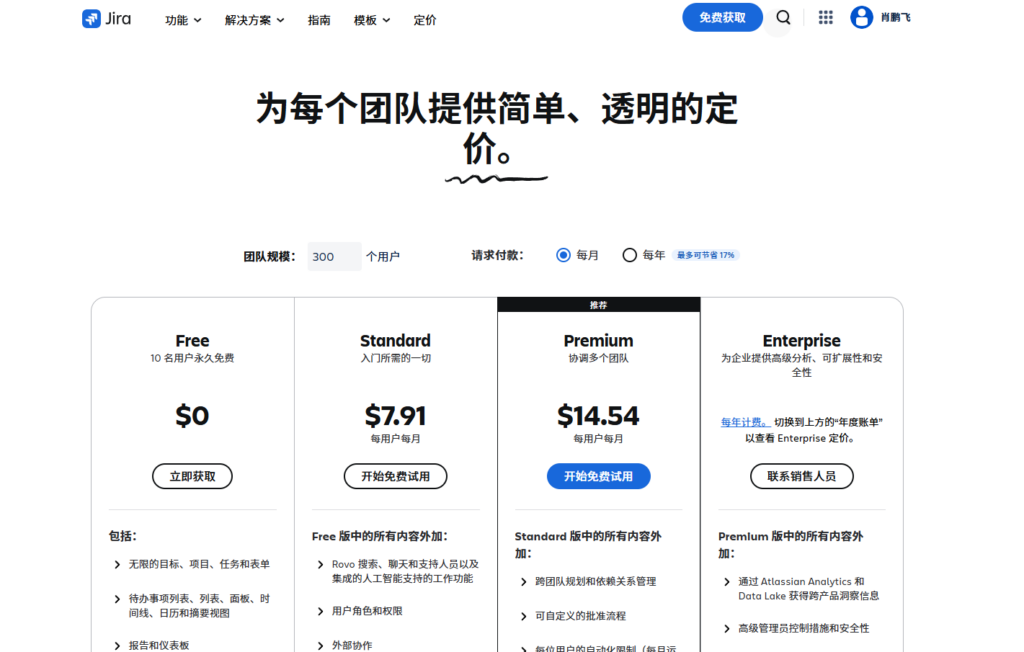The width and height of the screenshot is (1024, 652).
Task: Select the 定价 navigation item
Action: click(425, 19)
